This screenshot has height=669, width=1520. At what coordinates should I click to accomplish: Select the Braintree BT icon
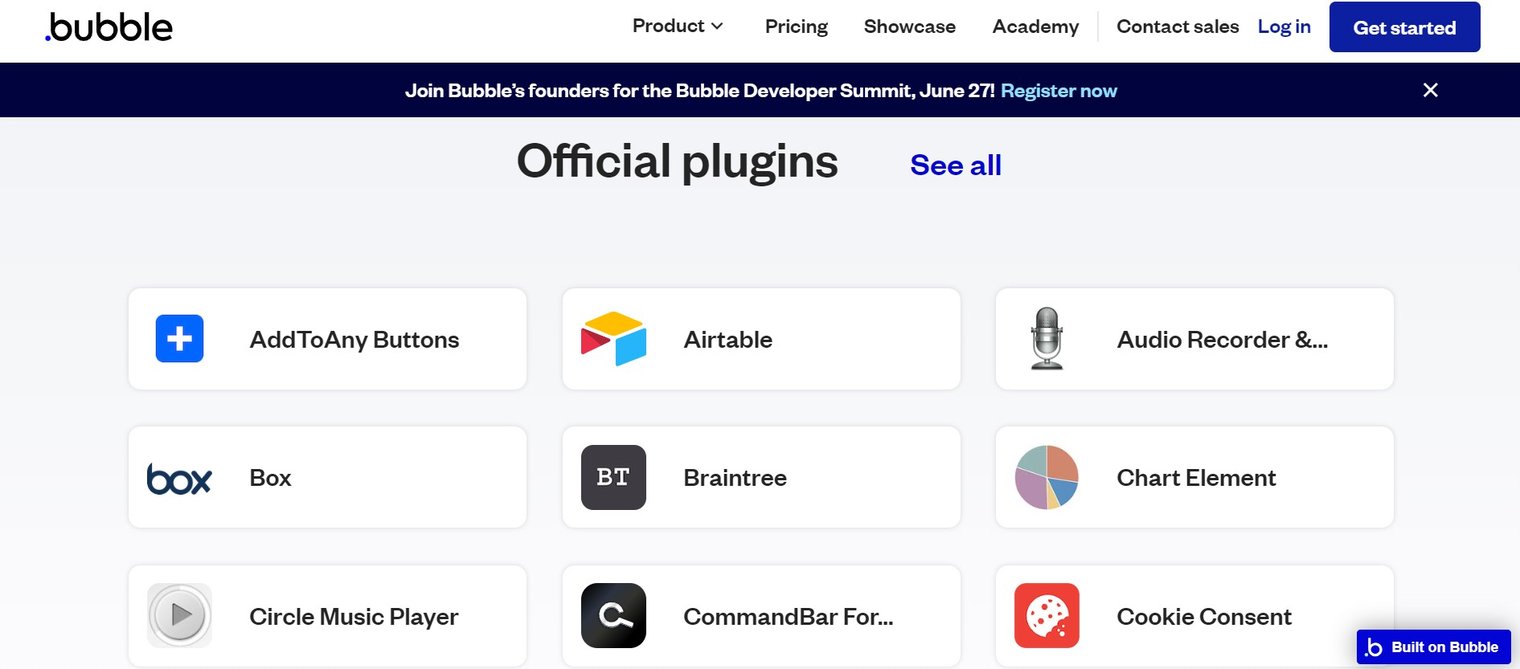[612, 477]
